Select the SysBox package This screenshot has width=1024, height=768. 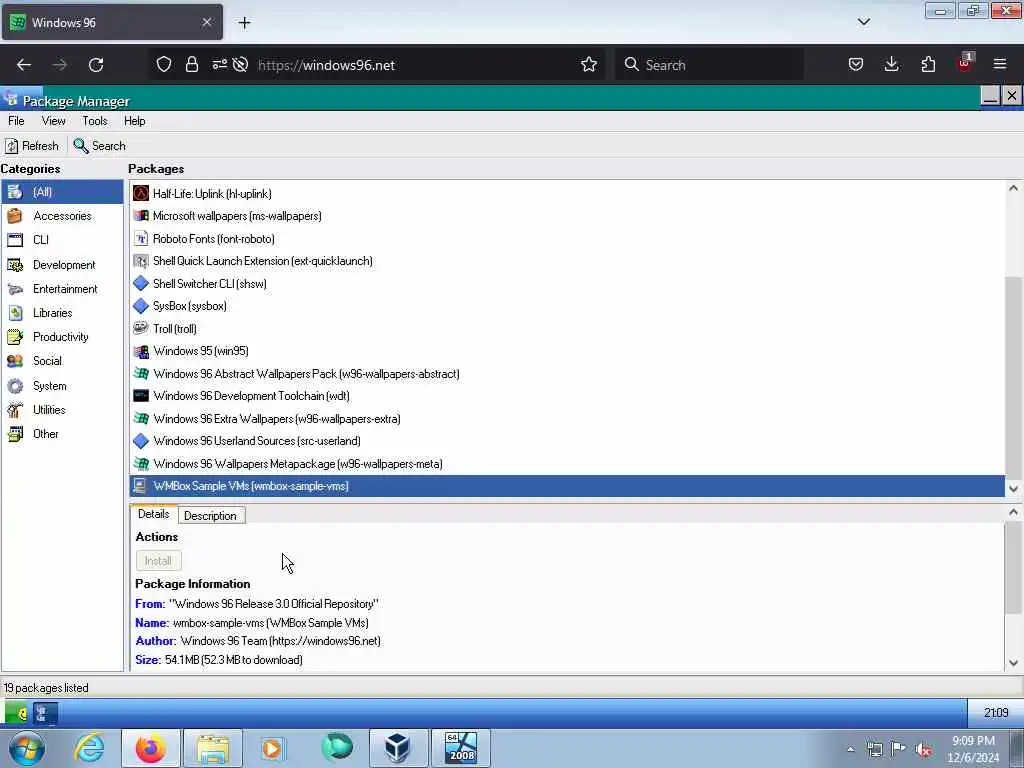[567, 306]
